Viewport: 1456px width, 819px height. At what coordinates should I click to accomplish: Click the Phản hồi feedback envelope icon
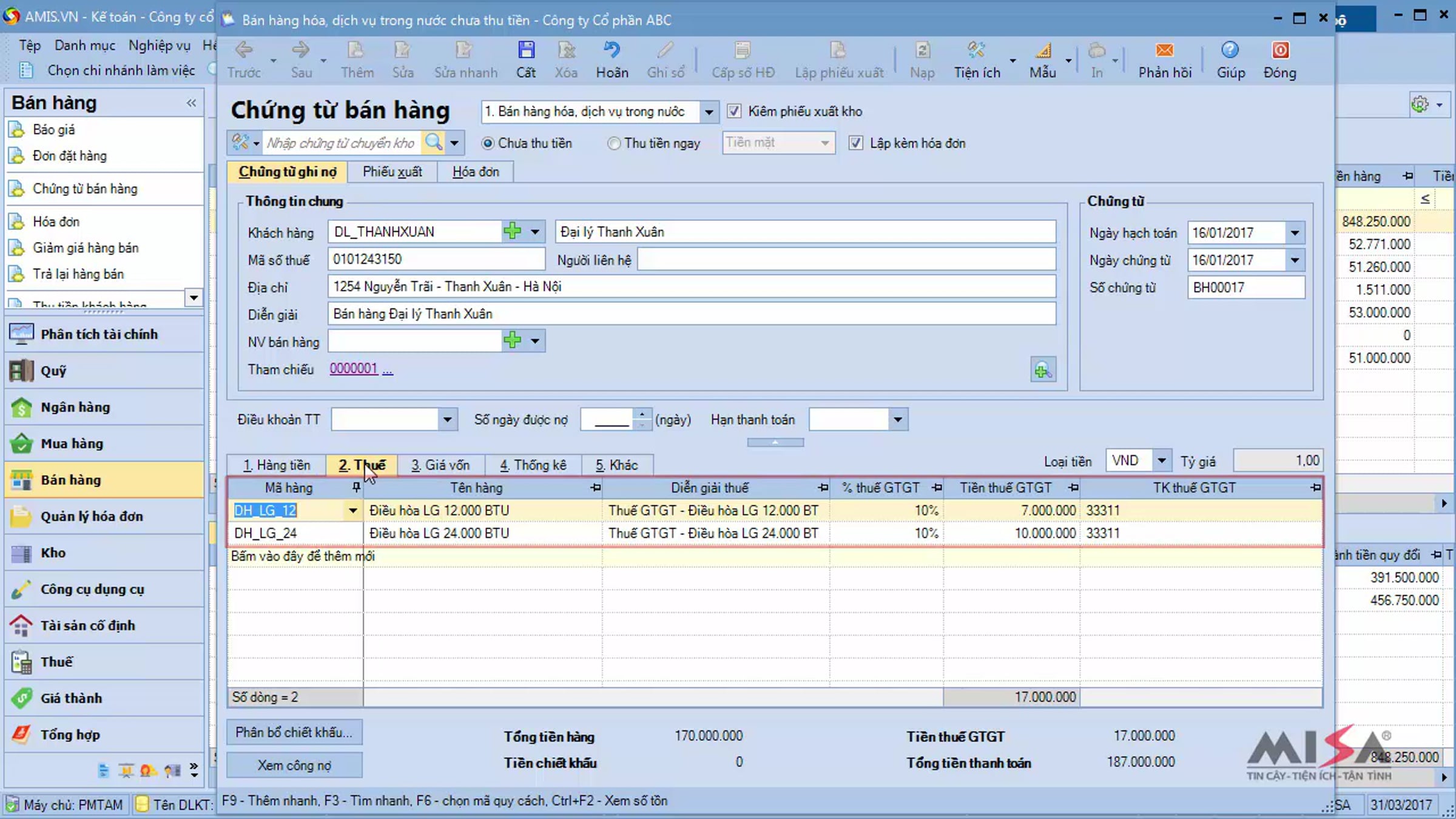click(1165, 50)
